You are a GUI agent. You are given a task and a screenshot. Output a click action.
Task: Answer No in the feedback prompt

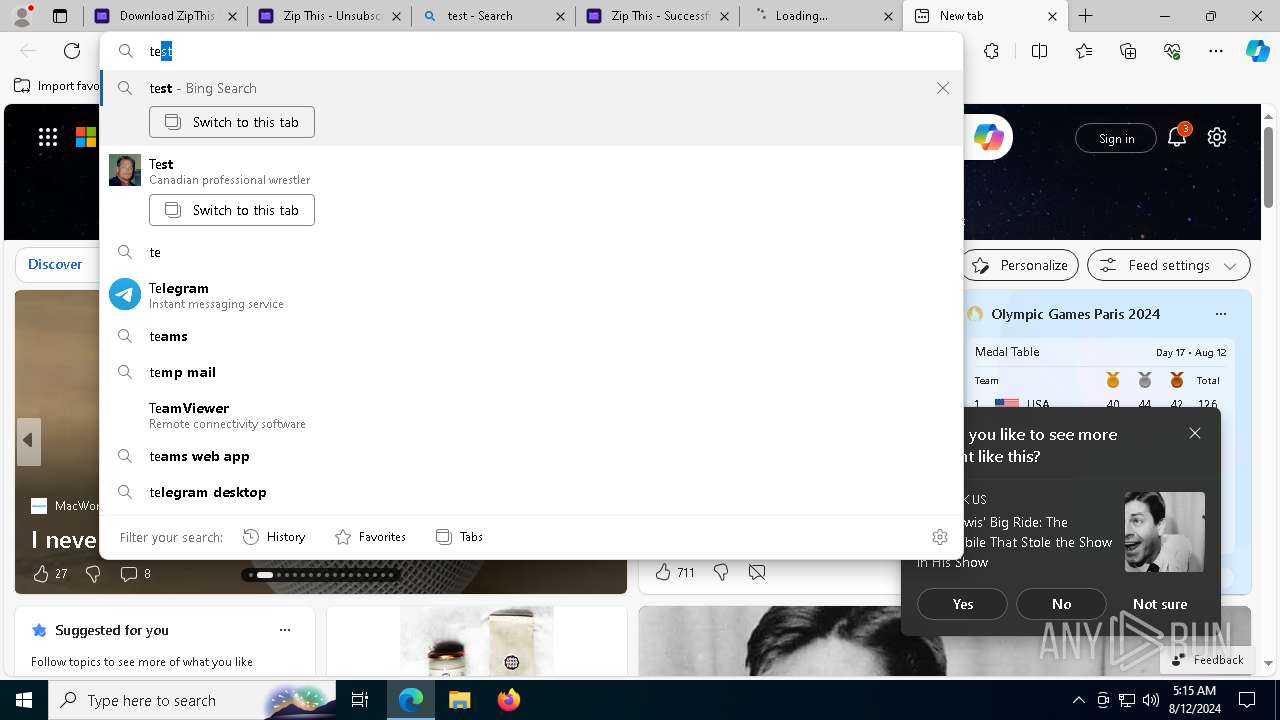(x=1061, y=604)
